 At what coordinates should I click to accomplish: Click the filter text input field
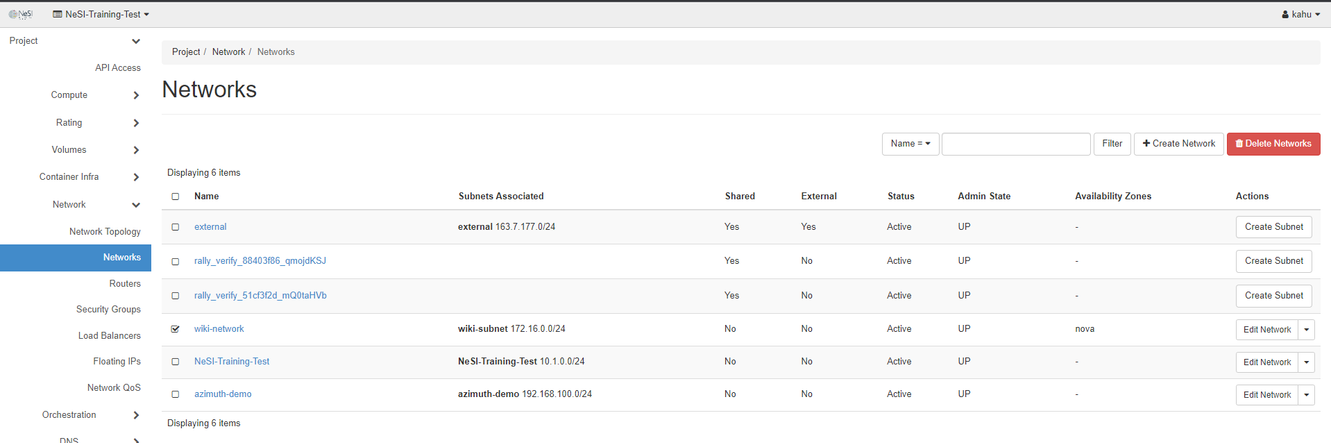1015,144
